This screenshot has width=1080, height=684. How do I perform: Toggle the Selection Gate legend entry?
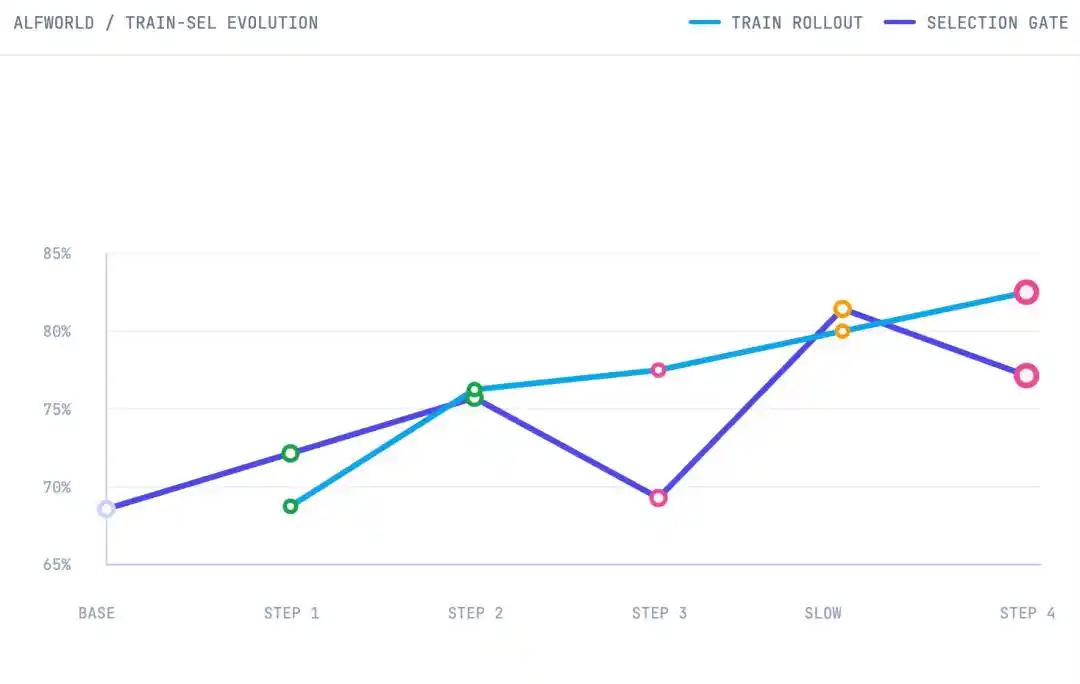click(x=976, y=23)
